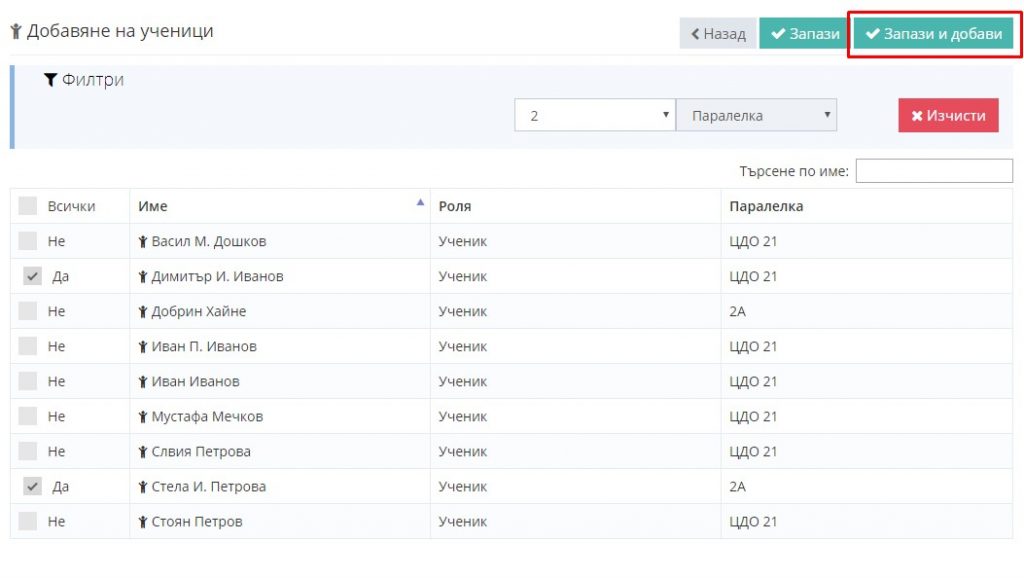Expand the Паралелка filter dropdown
The width and height of the screenshot is (1024, 578).
click(x=756, y=115)
